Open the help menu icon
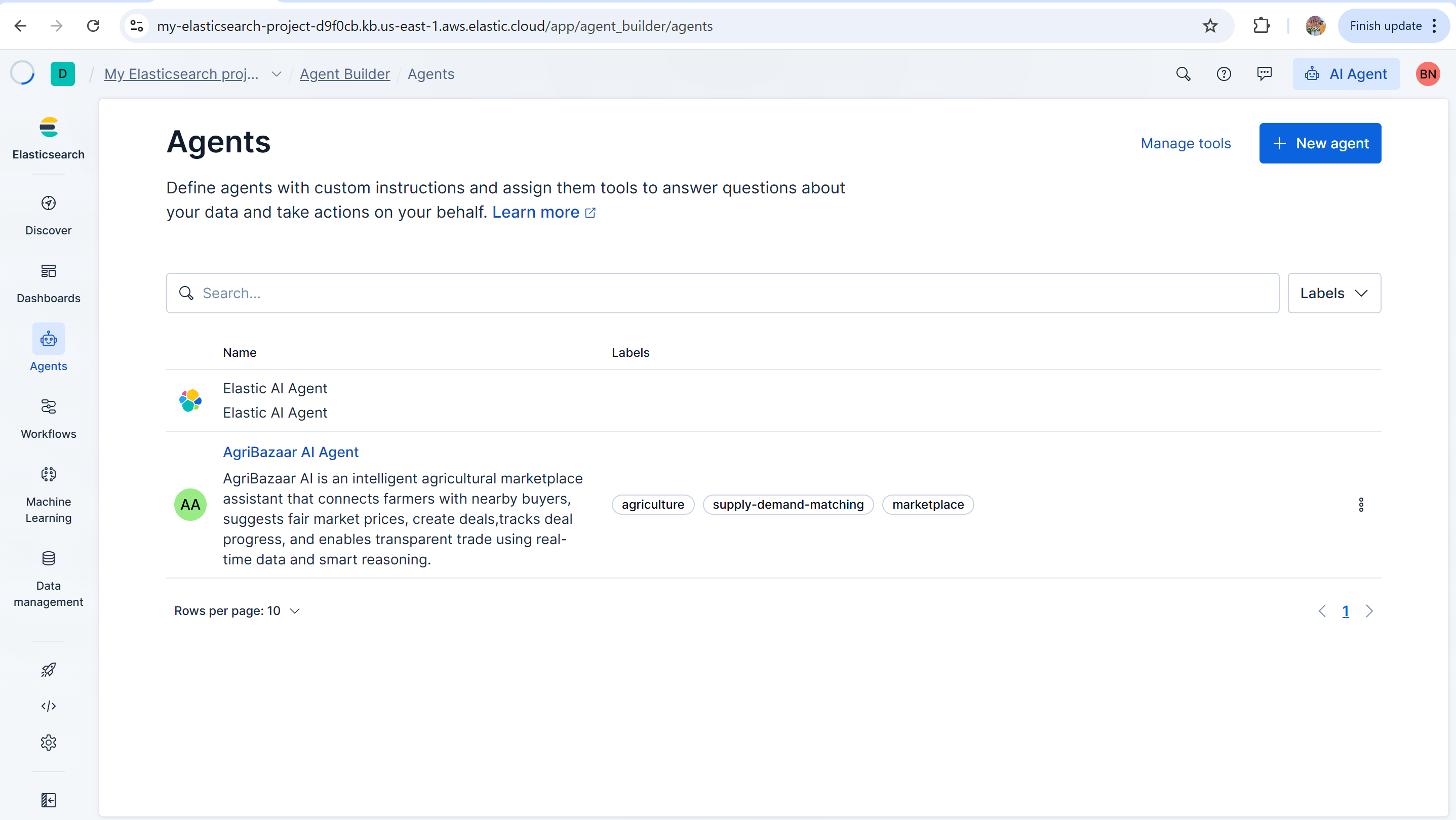This screenshot has width=1456, height=820. click(1224, 74)
